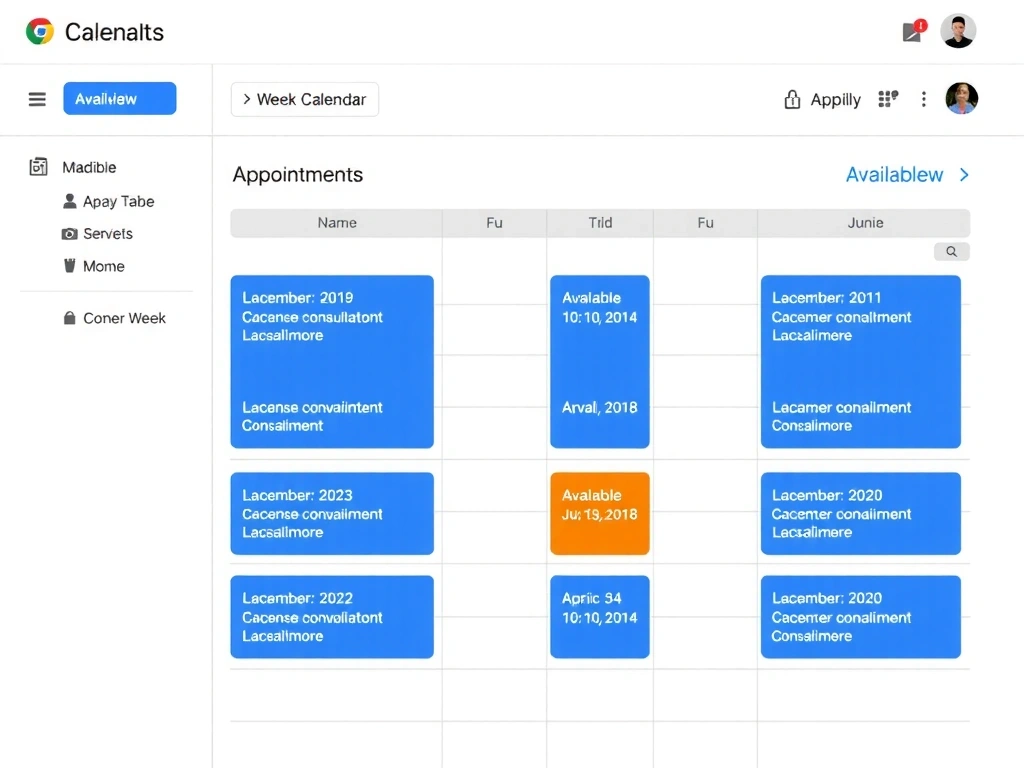Click the Servets camera icon
1024x768 pixels.
pyautogui.click(x=69, y=234)
